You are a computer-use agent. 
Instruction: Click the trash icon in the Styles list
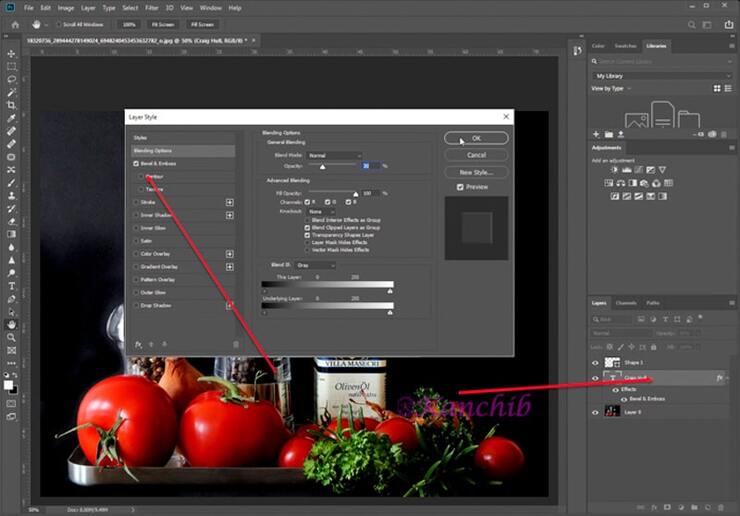tap(236, 344)
